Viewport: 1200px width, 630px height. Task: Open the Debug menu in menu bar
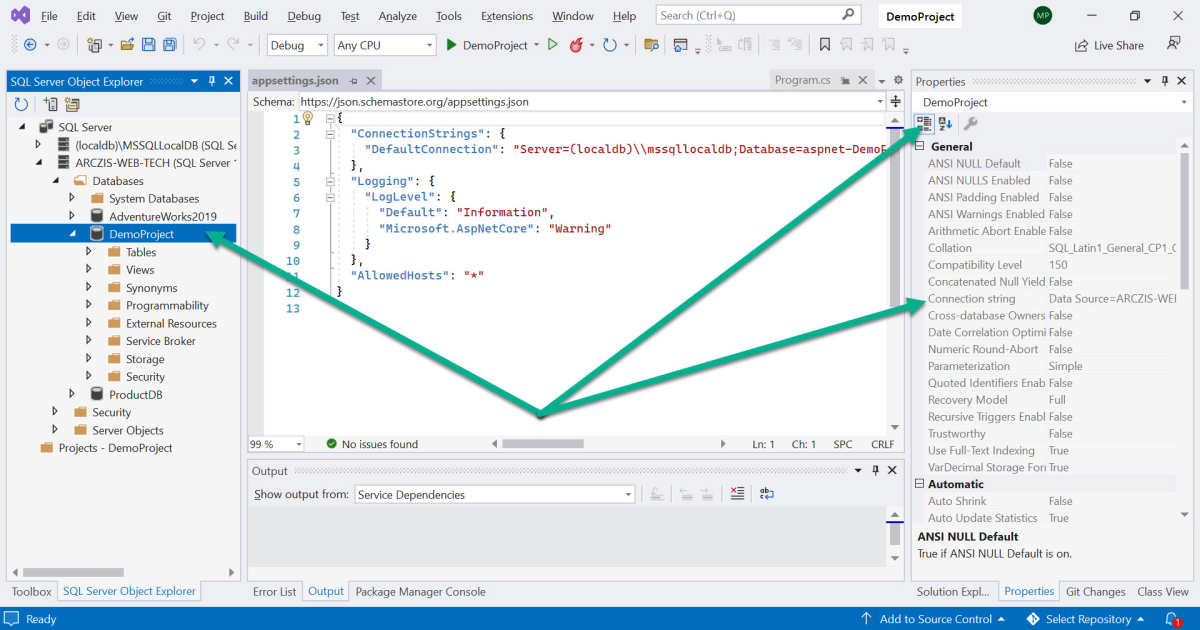tap(304, 16)
